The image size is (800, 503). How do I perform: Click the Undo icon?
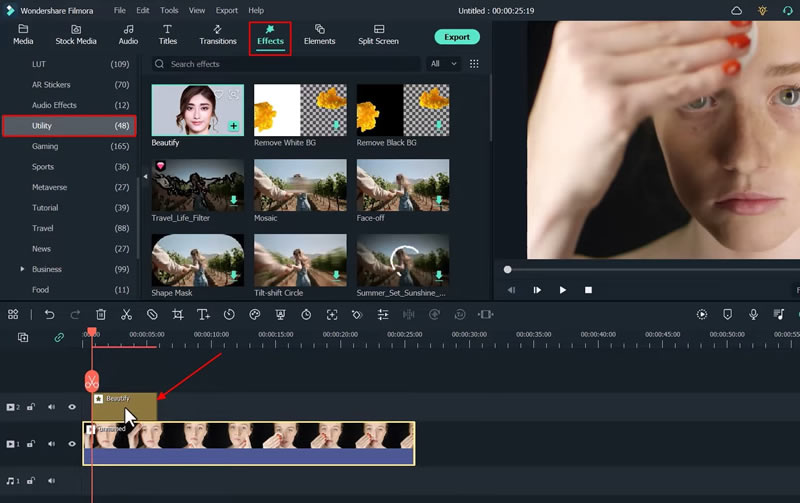[49, 315]
